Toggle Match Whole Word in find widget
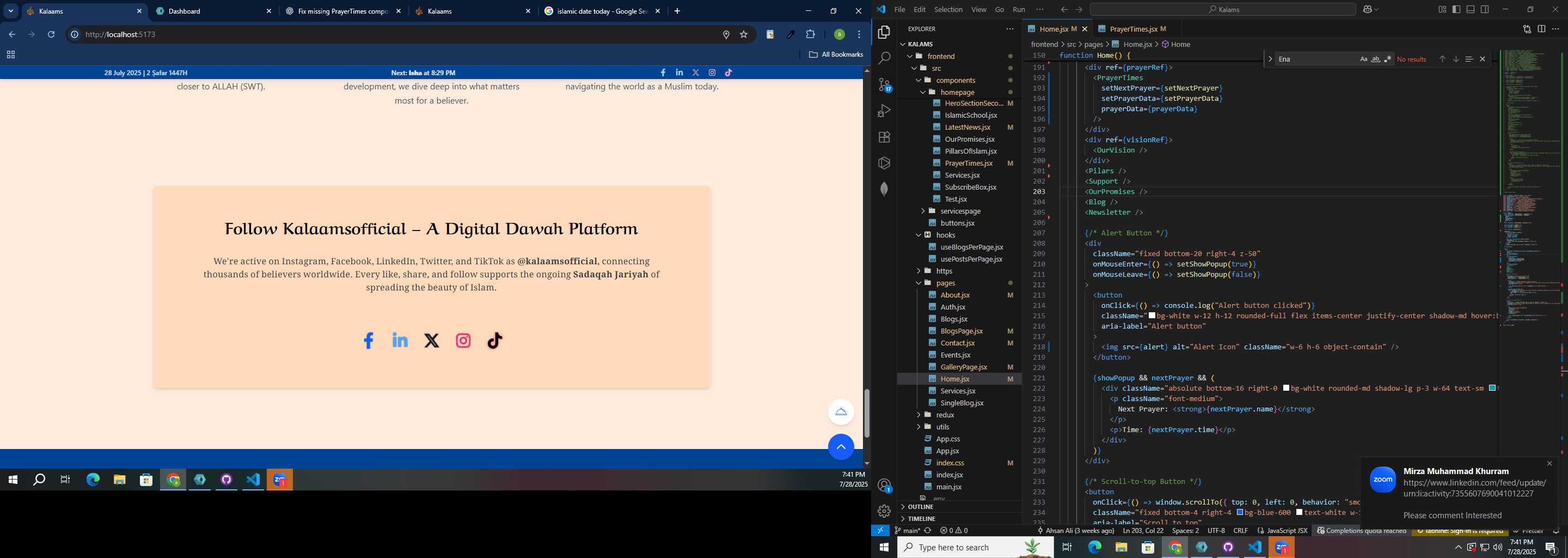The image size is (1568, 558). 1376,59
